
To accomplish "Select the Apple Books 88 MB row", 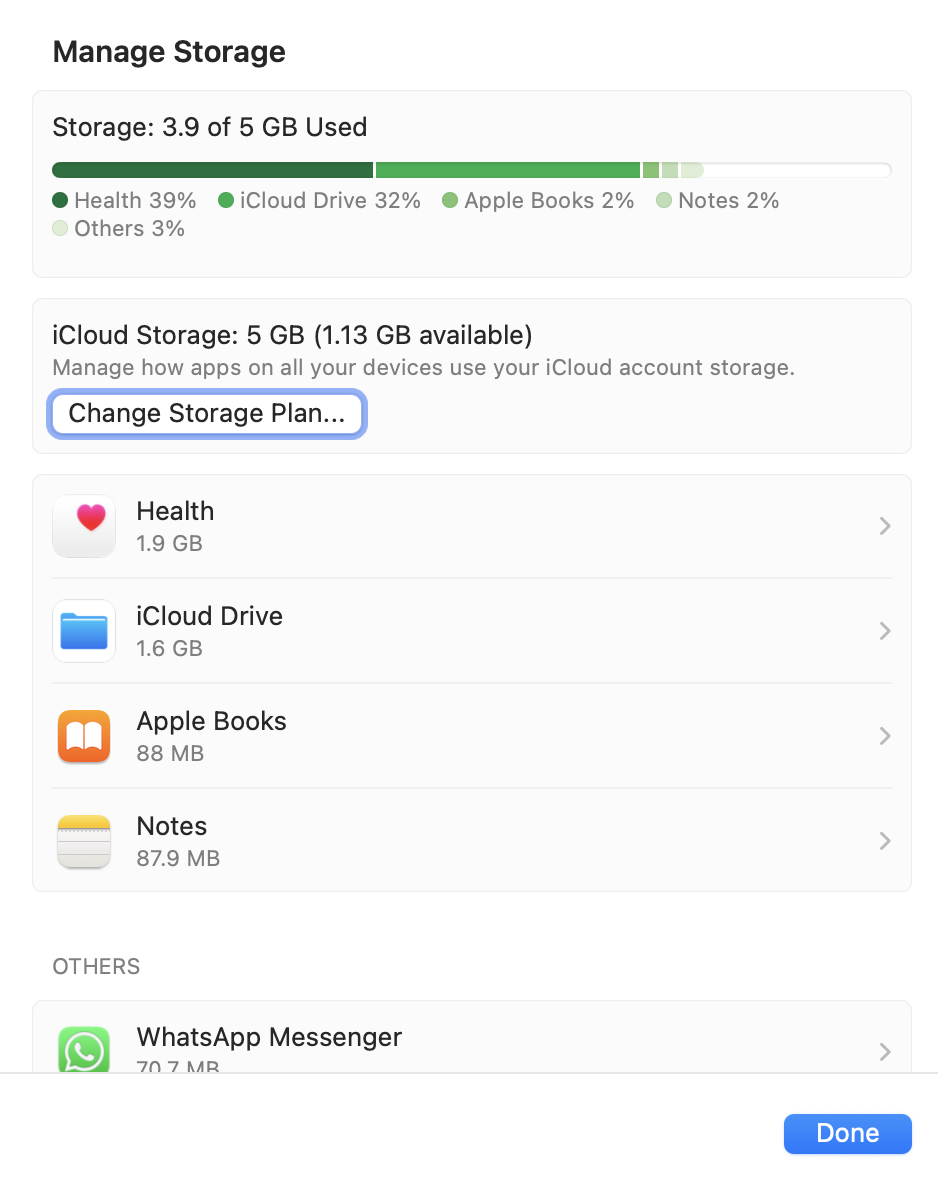I will click(472, 736).
